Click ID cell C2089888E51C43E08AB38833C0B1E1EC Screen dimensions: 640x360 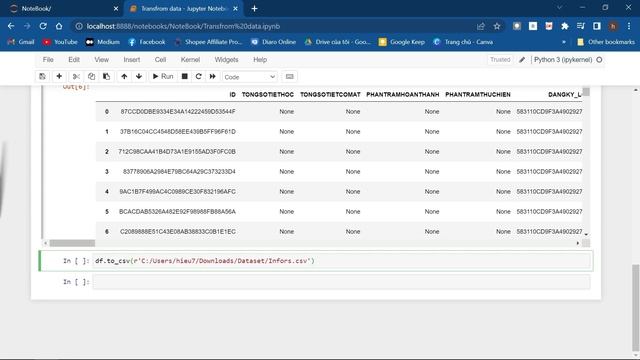coord(178,231)
